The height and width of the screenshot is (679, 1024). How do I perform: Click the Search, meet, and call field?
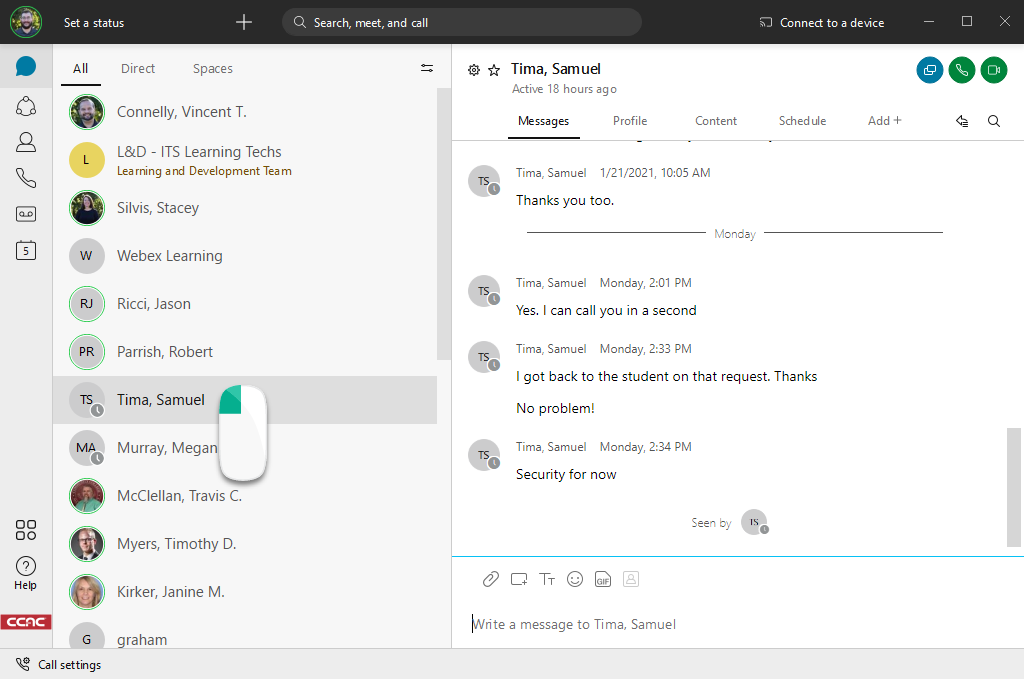(x=462, y=22)
